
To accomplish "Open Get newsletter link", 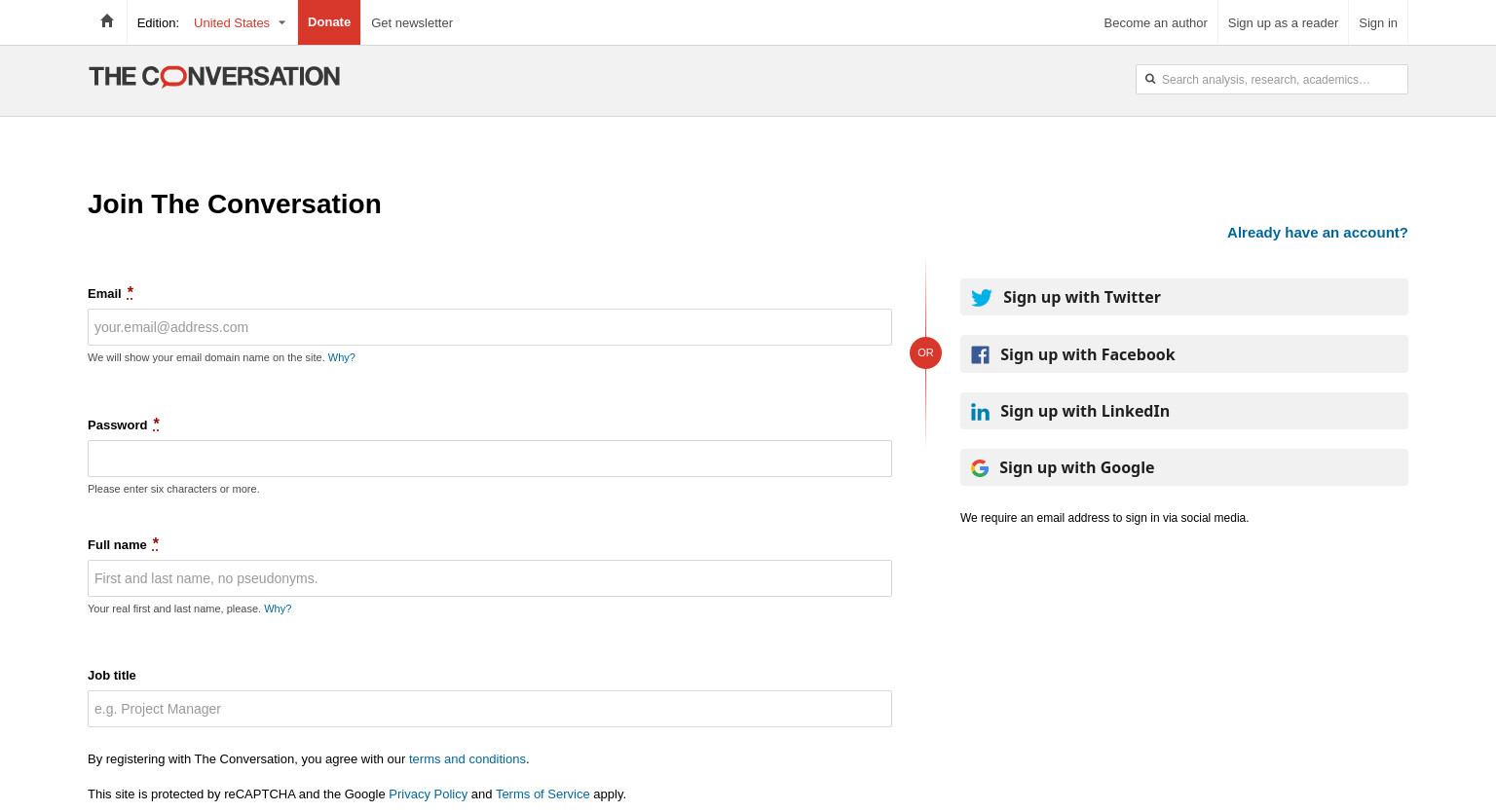I will pyautogui.click(x=412, y=22).
